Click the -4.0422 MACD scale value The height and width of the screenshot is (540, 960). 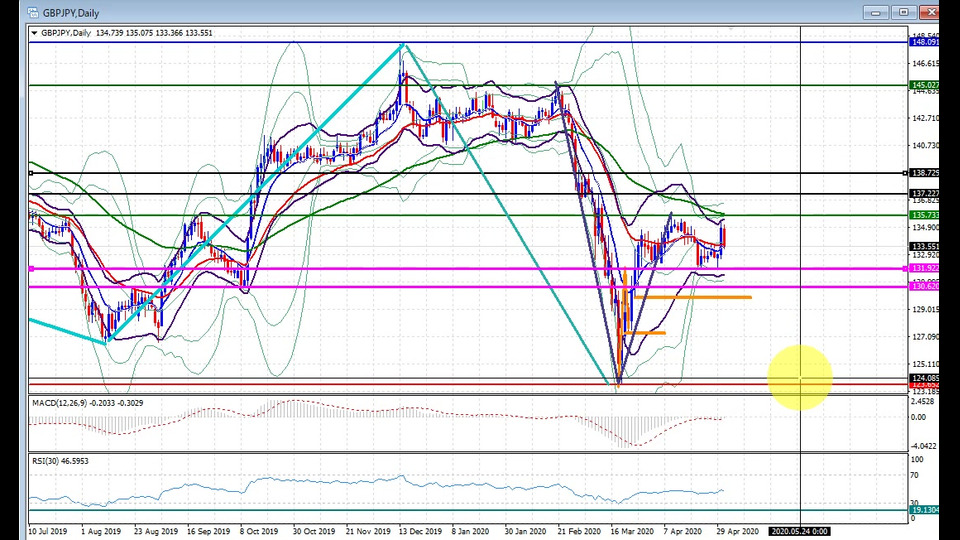click(x=923, y=446)
